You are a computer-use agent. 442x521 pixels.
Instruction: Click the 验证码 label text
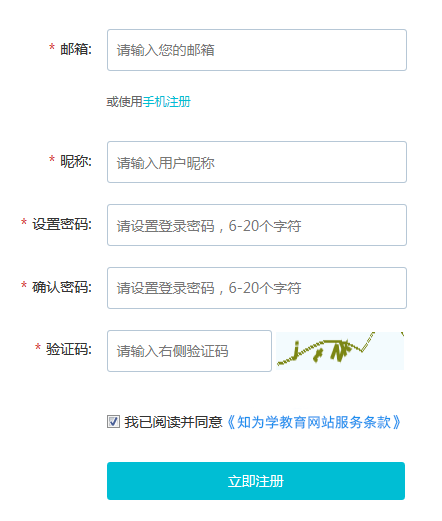click(69, 349)
